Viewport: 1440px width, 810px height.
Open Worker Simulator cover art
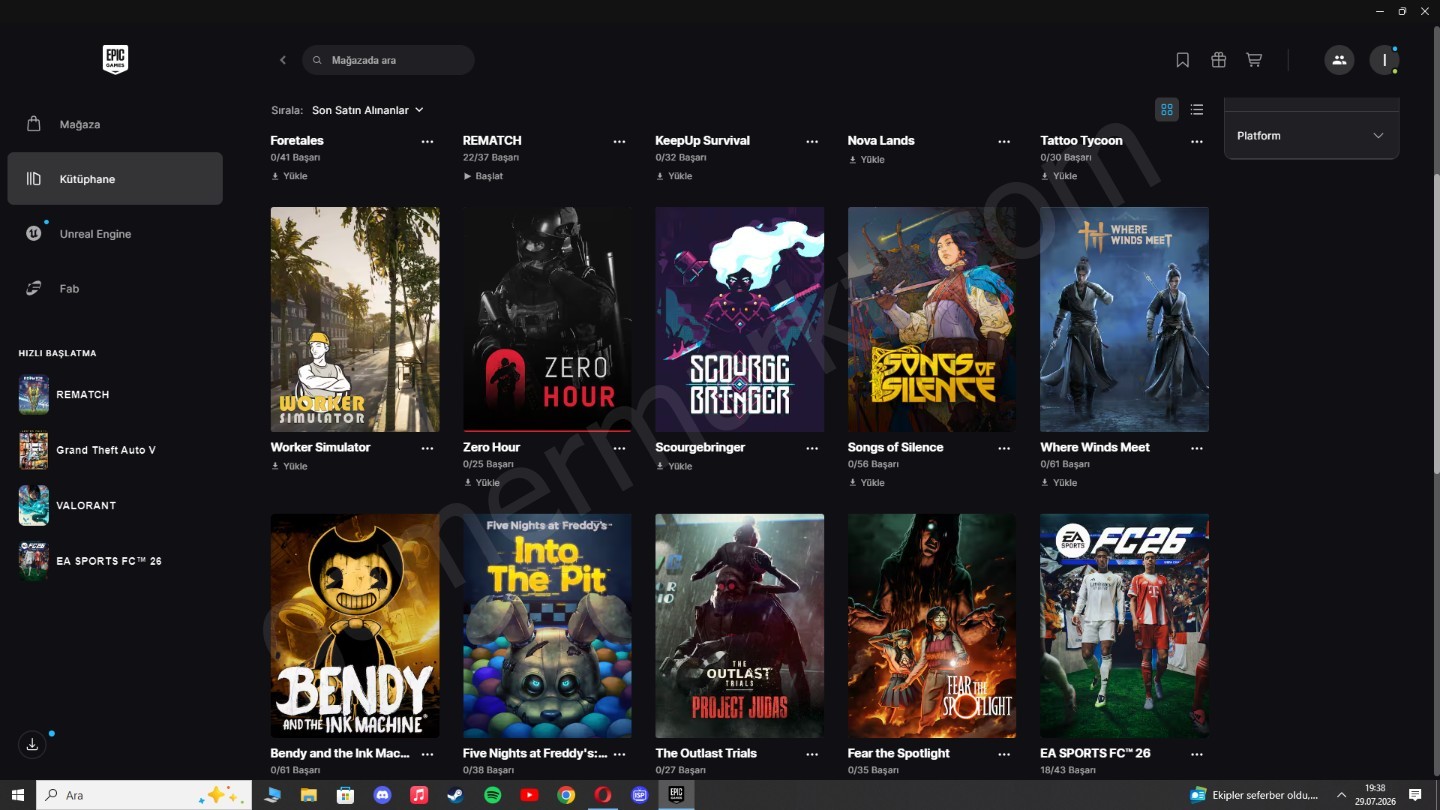(x=355, y=319)
